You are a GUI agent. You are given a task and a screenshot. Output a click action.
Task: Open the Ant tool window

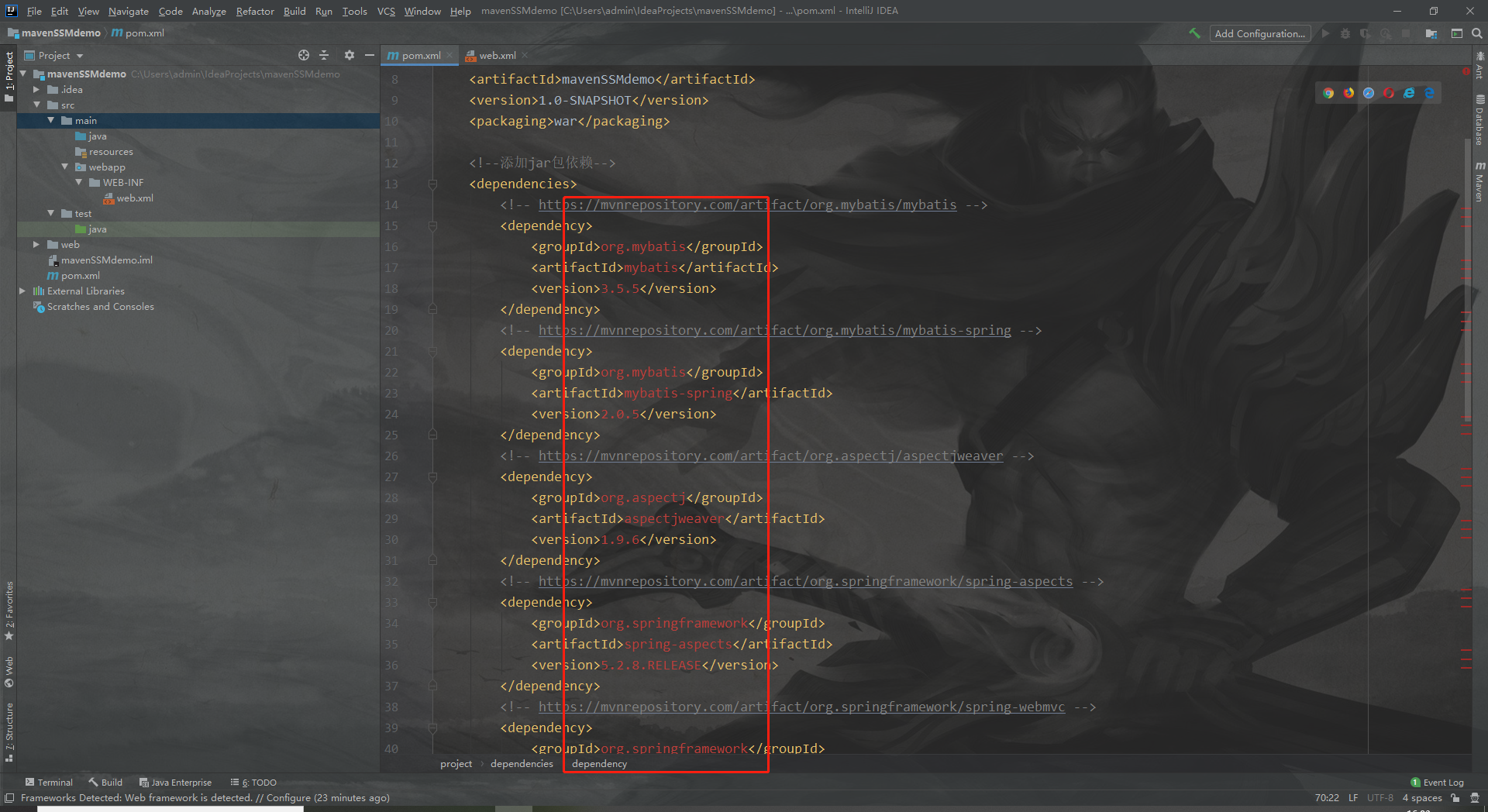1479,65
